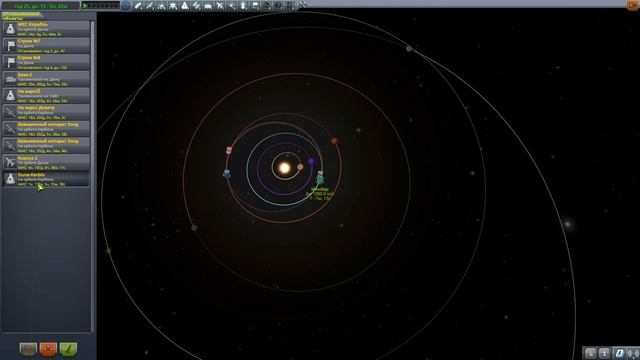Click the purple Eve planet
Viewport: 640px width, 360px height.
[311, 161]
